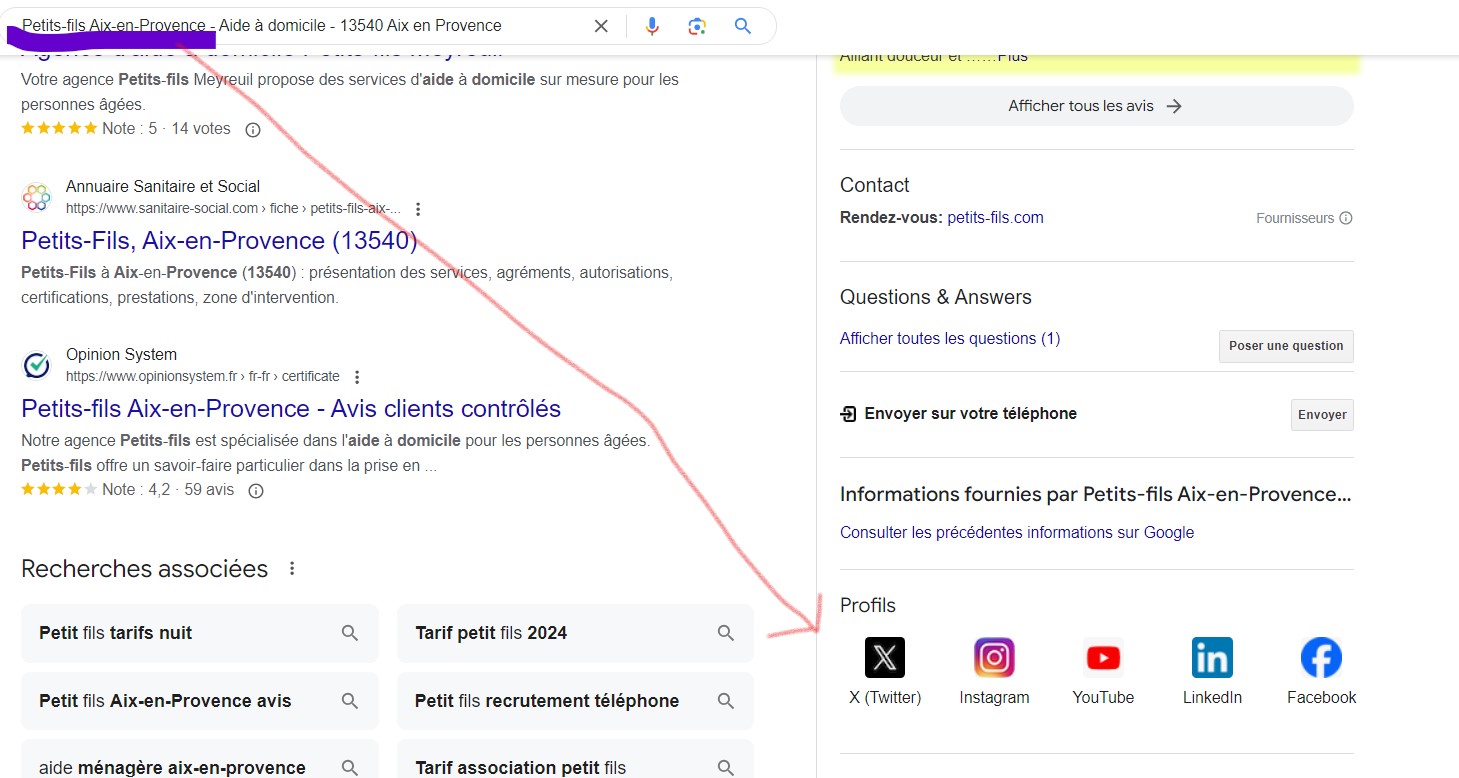
Task: Open more options for opinionsystem.fr result
Action: pos(357,377)
